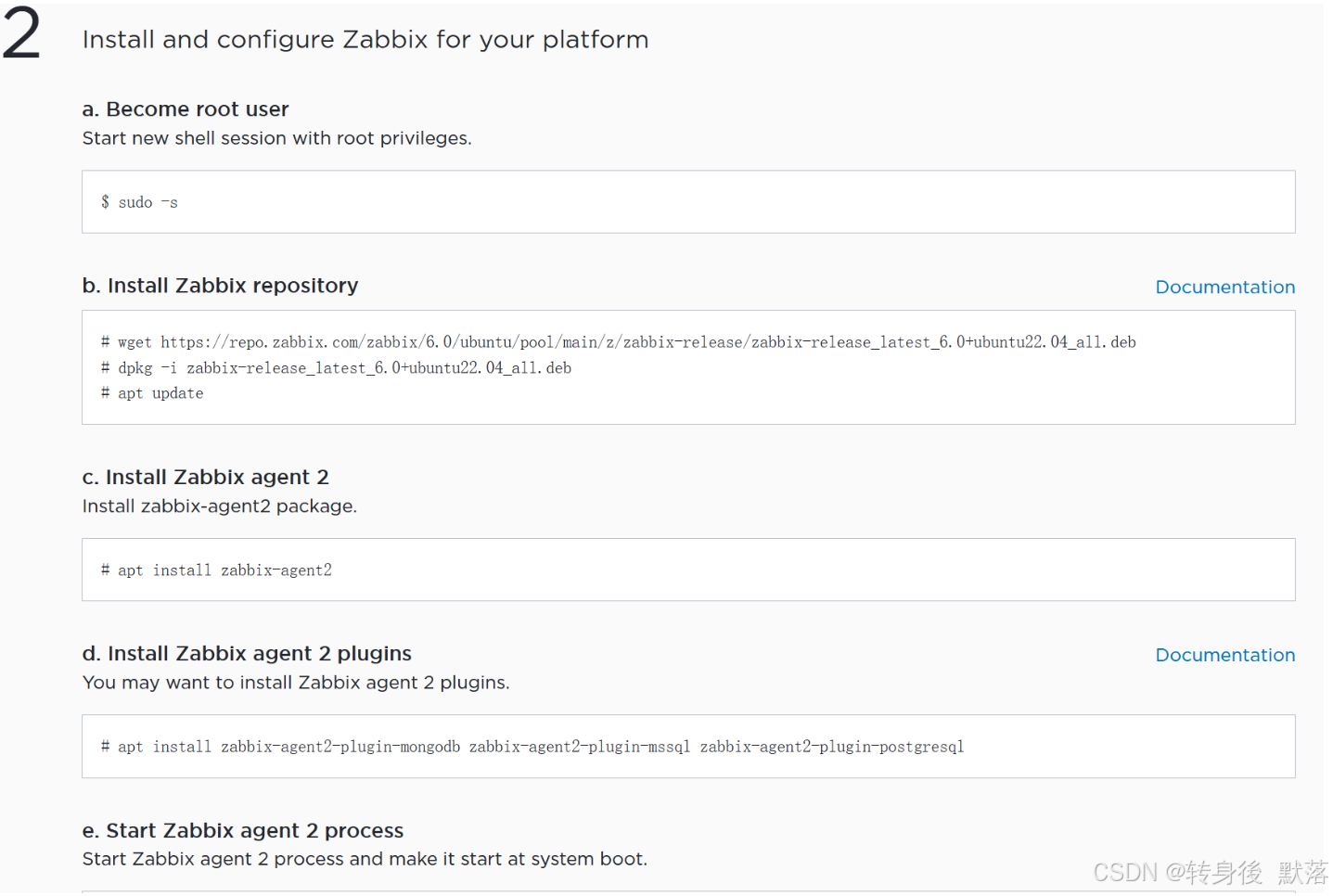Click 'c. Install Zabbix agent 2' heading
This screenshot has width=1333, height=896.
[206, 478]
